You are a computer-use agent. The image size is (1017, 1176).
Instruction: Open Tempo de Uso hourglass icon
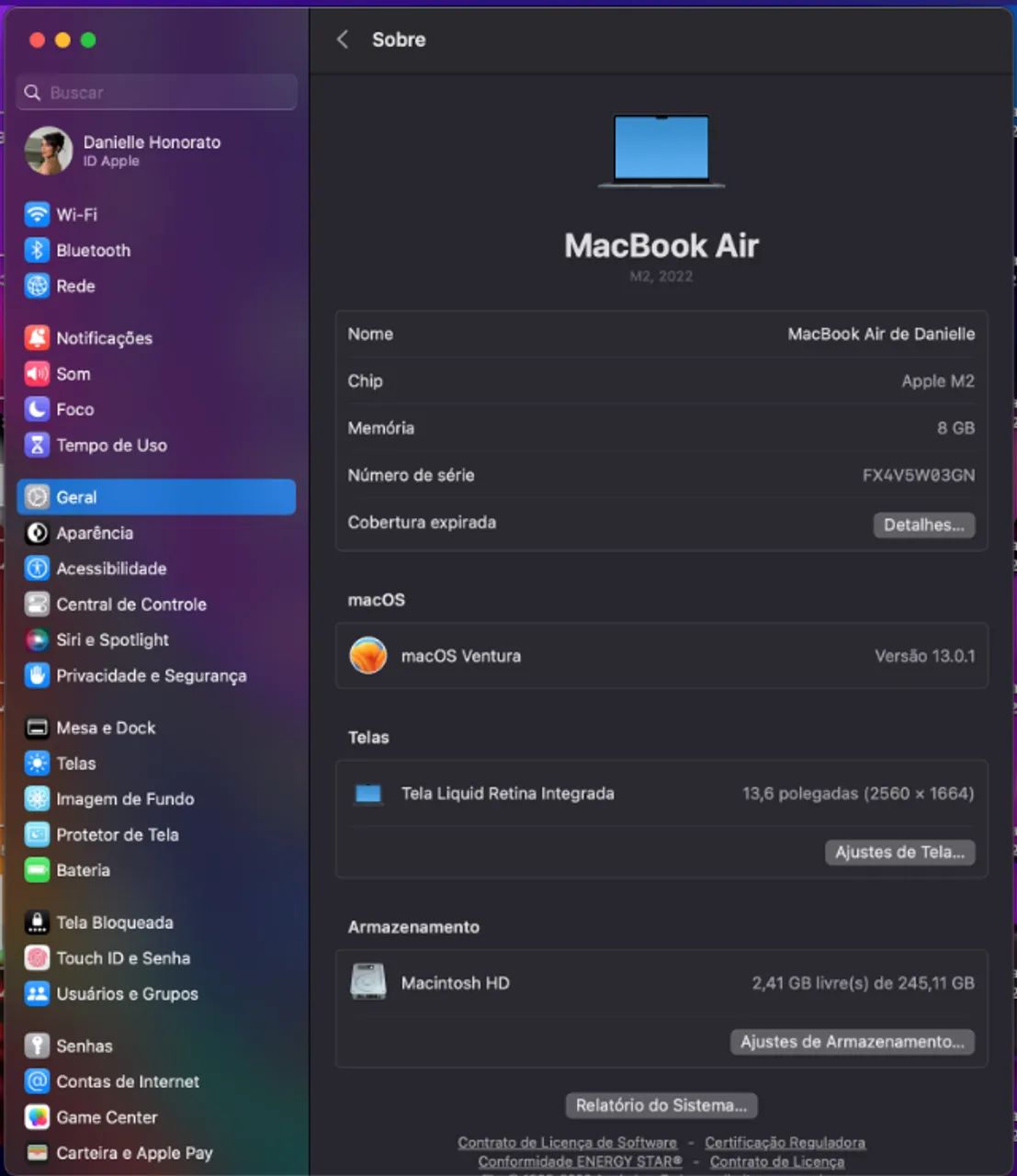(37, 445)
